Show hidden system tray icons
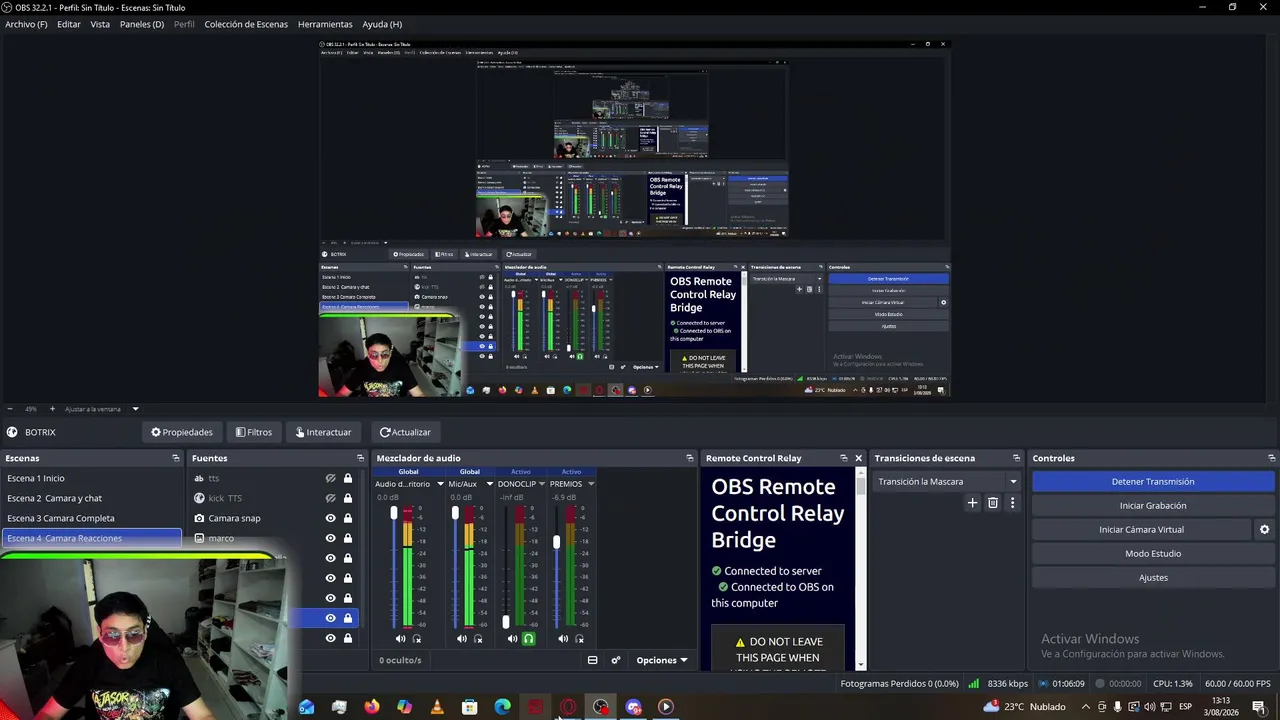The height and width of the screenshot is (720, 1280). 1086,707
